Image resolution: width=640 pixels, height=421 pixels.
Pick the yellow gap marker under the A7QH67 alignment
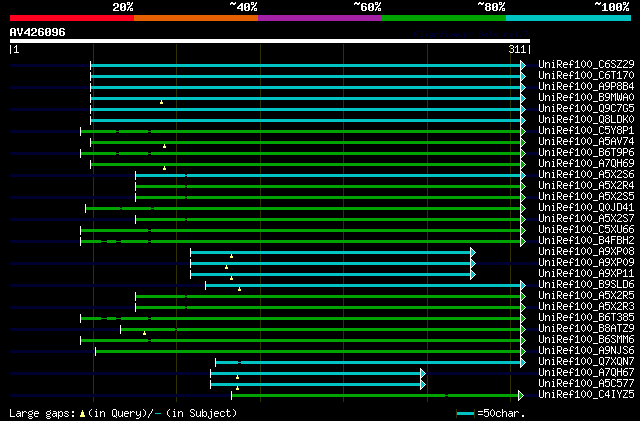238,377
